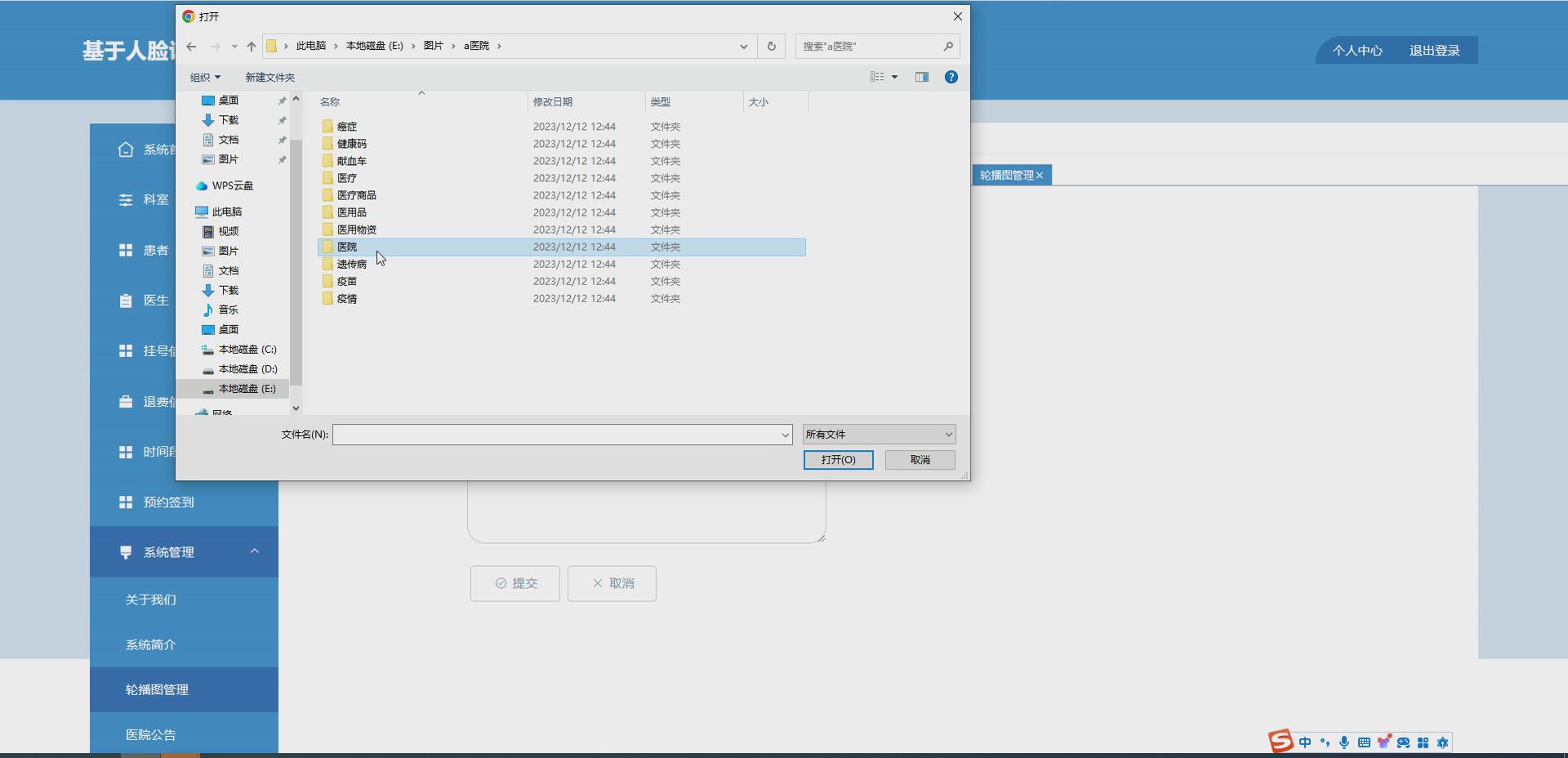
Task: Go back with the dialog's back arrow
Action: 191,47
